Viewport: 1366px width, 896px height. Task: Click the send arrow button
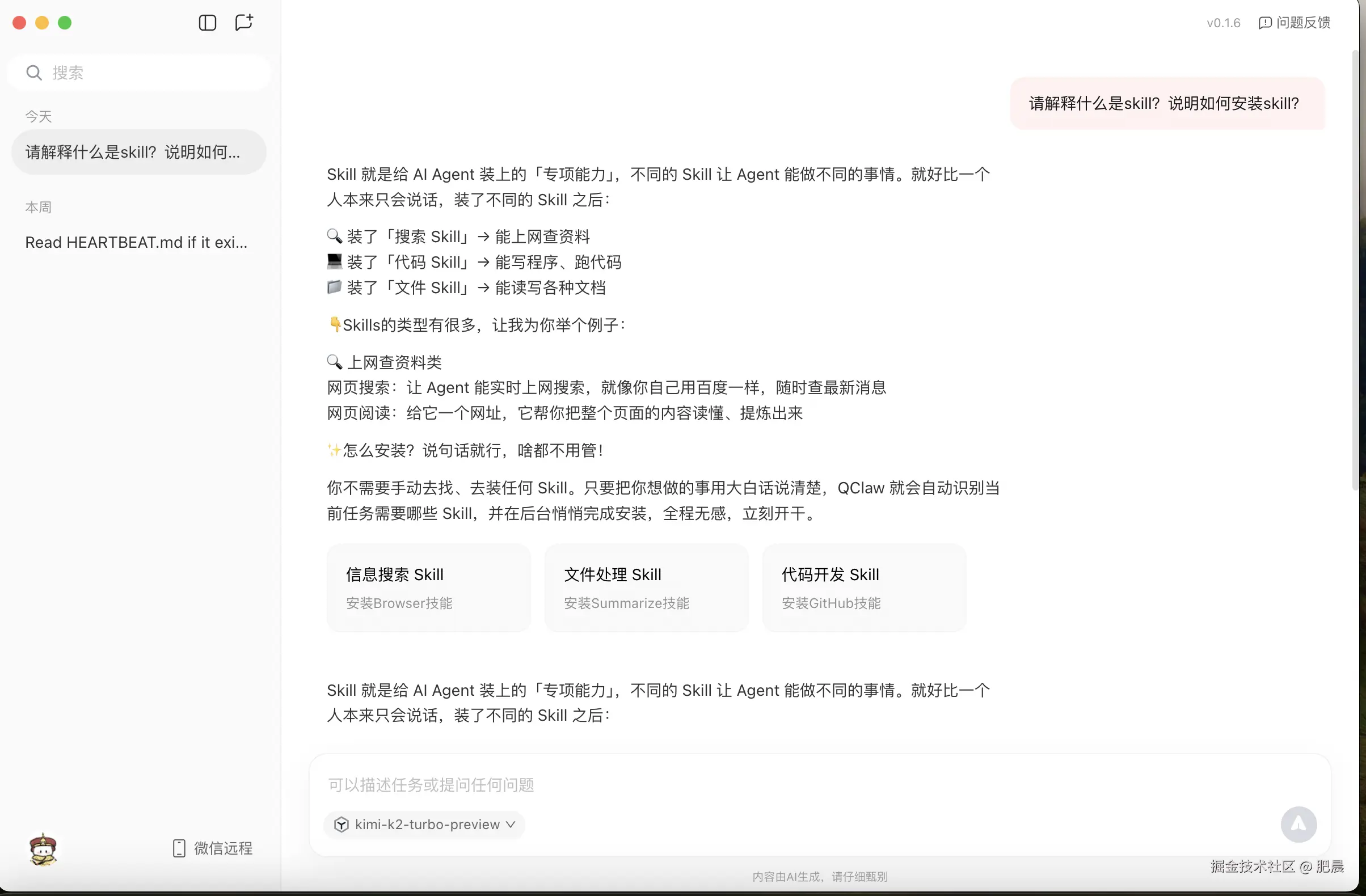point(1298,825)
